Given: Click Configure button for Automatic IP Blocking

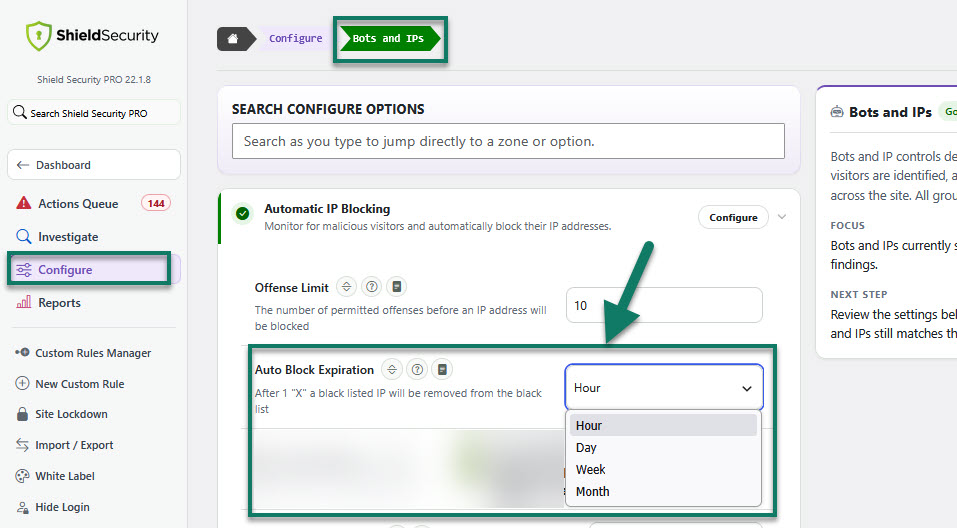Looking at the screenshot, I should [x=733, y=217].
